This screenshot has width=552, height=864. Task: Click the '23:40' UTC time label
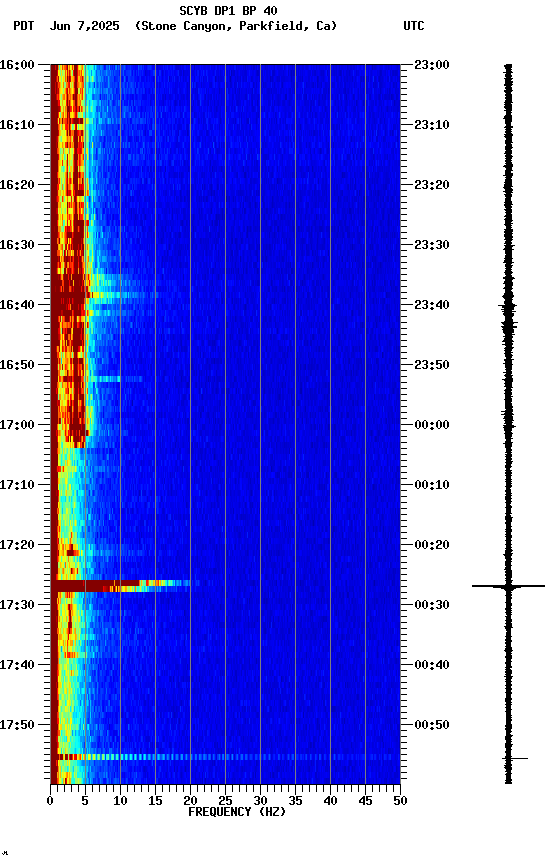point(432,305)
